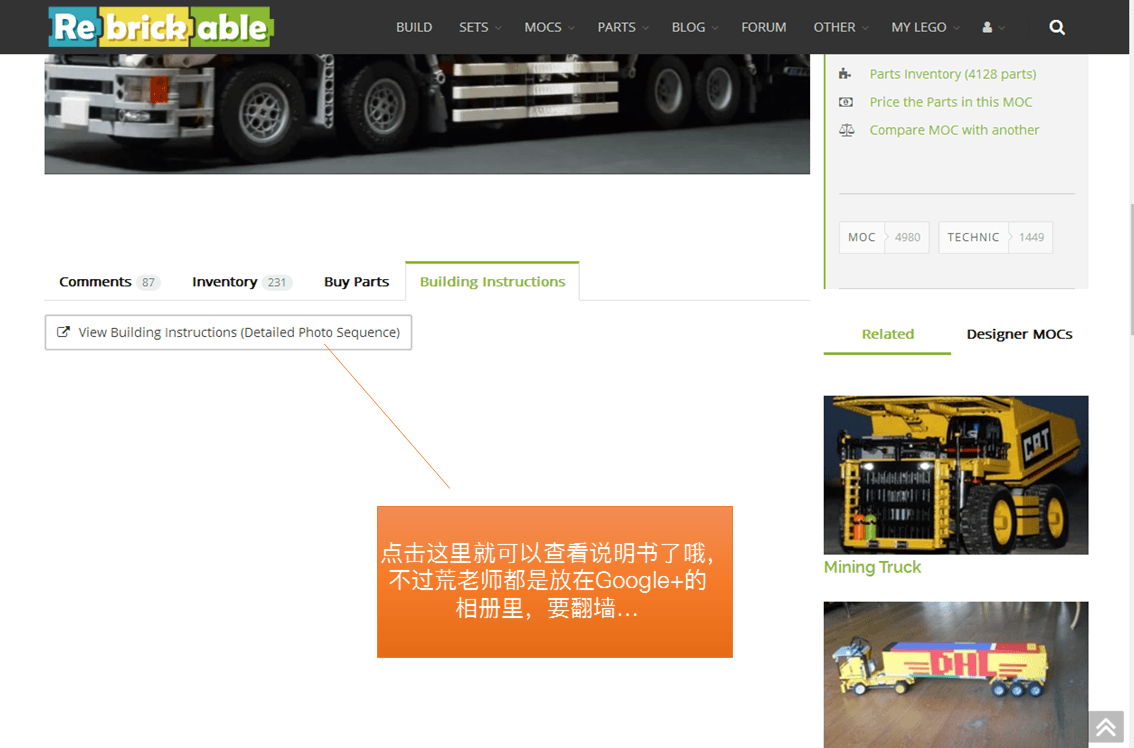Expand the MOCS dropdown menu
This screenshot has height=748, width=1134.
[549, 27]
